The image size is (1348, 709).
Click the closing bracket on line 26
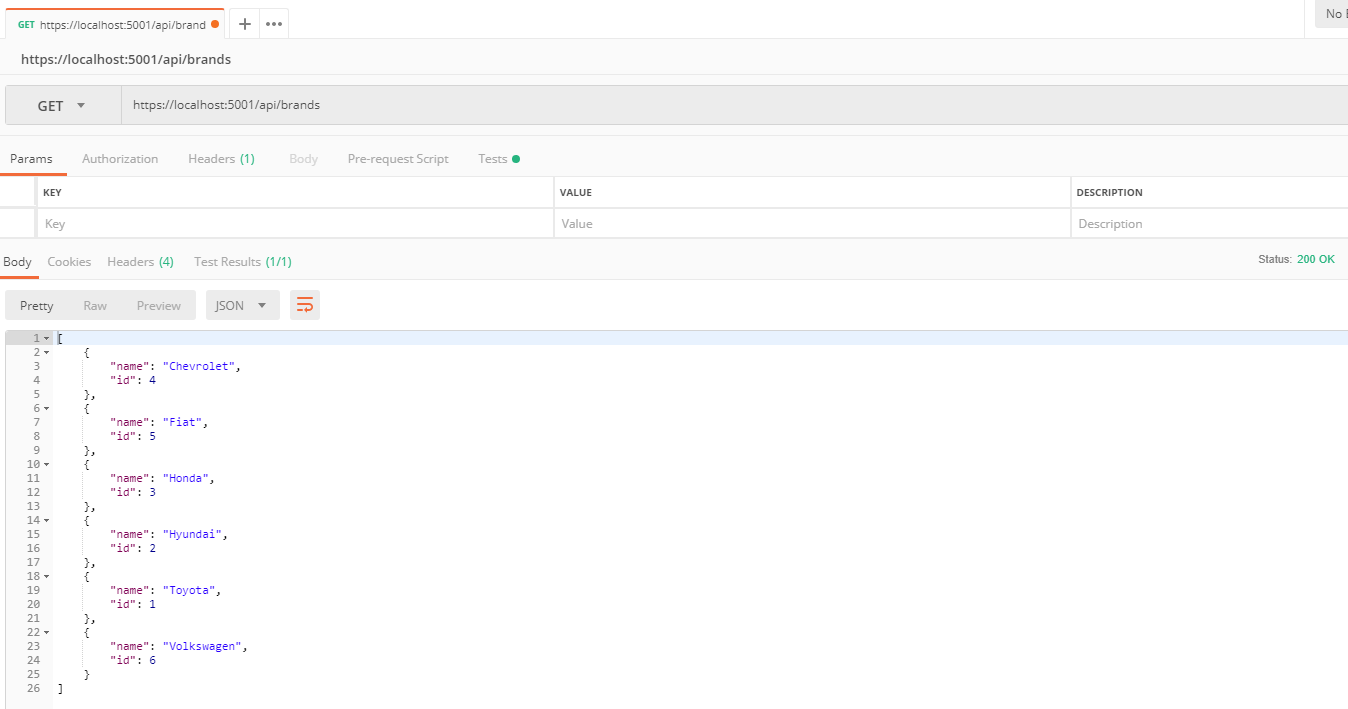[60, 688]
